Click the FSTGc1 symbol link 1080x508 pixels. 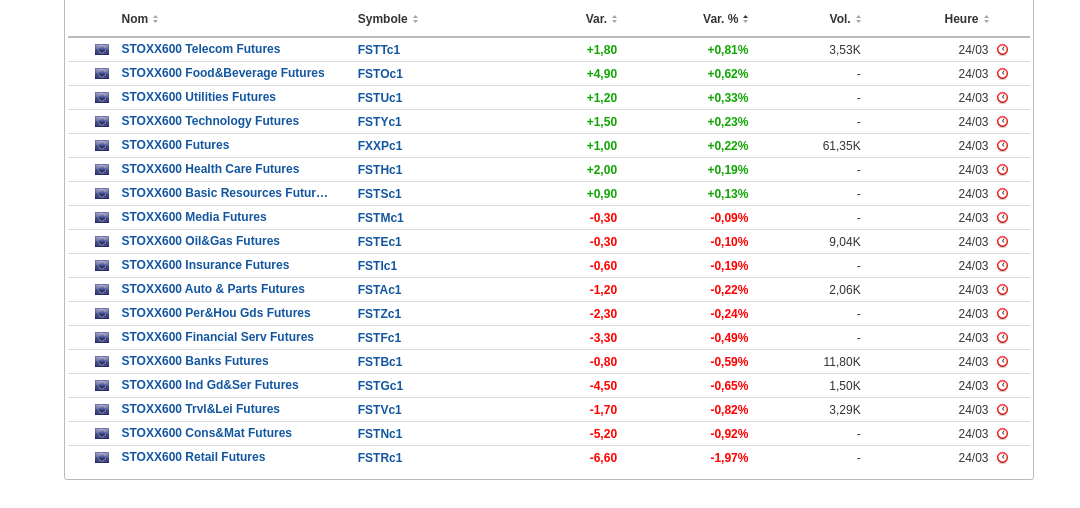coord(380,386)
